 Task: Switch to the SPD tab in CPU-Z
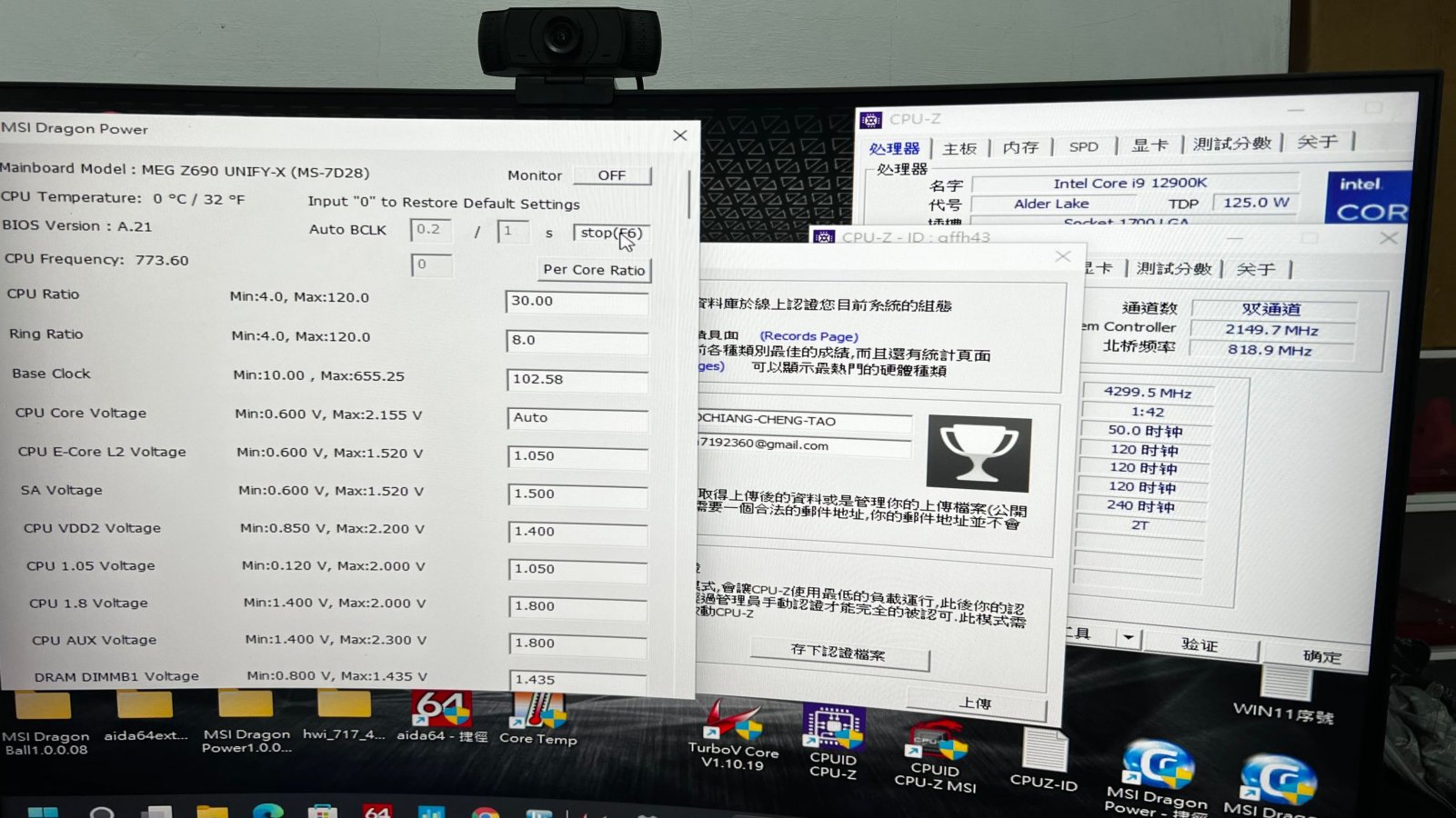coord(1083,146)
